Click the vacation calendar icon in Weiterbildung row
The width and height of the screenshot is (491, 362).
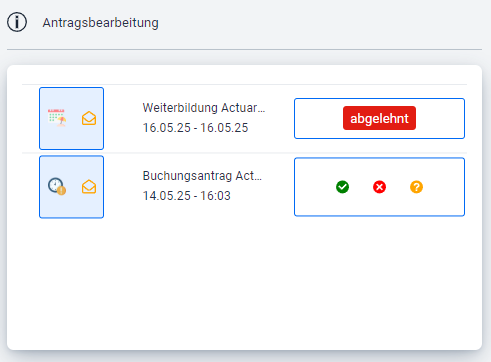tap(57, 118)
